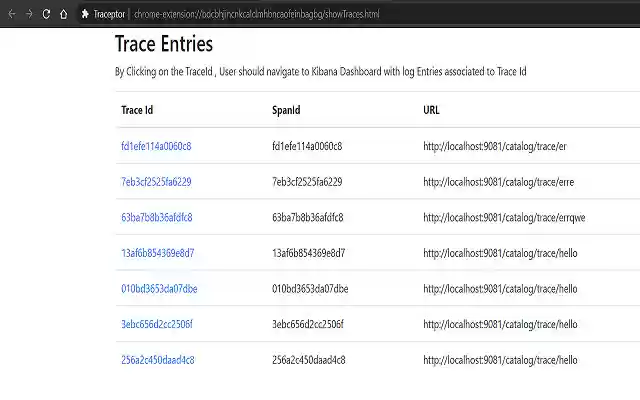Go to the browser home page
The width and height of the screenshot is (640, 400).
coord(63,14)
